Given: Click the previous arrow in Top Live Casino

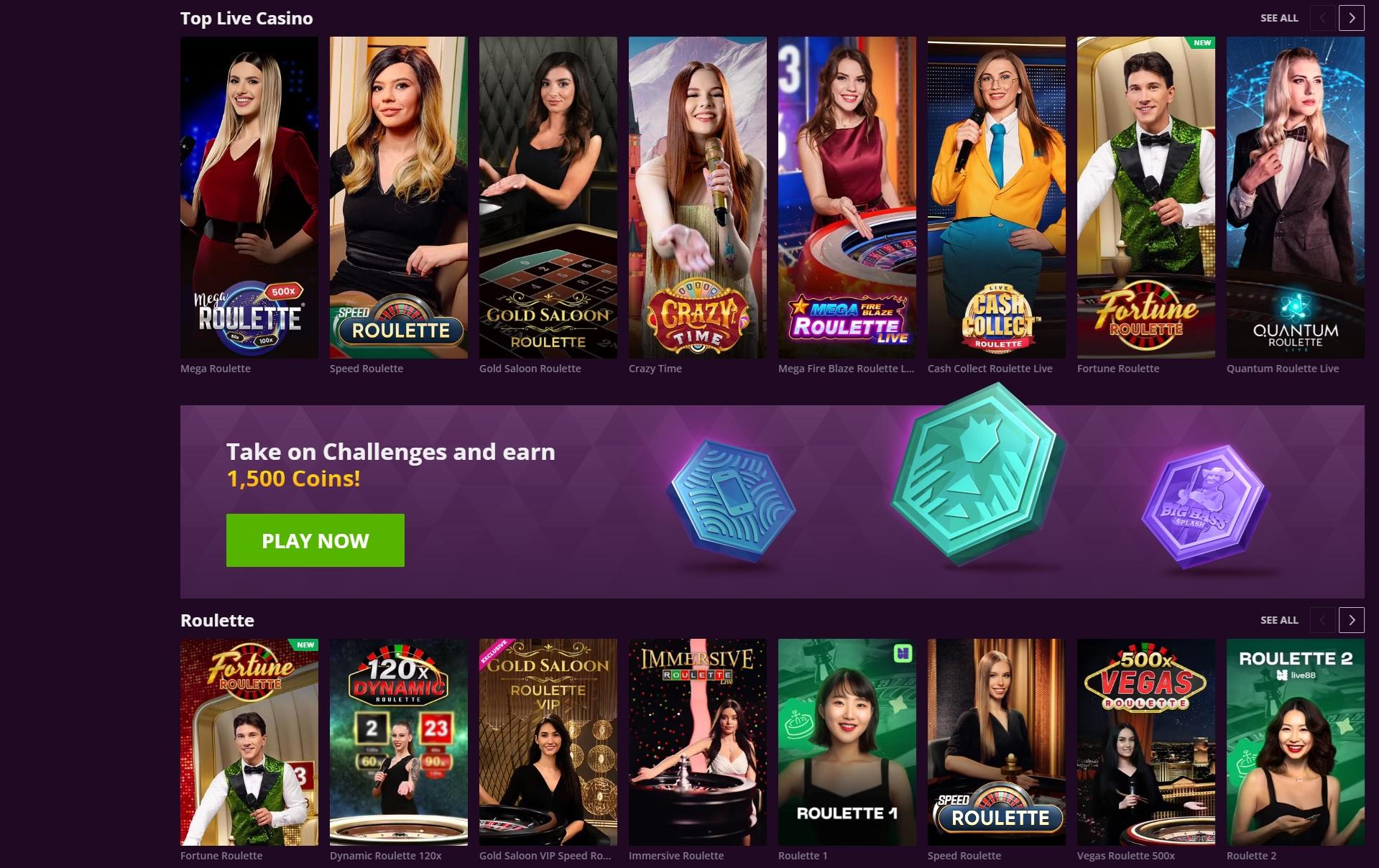Looking at the screenshot, I should coord(1322,18).
